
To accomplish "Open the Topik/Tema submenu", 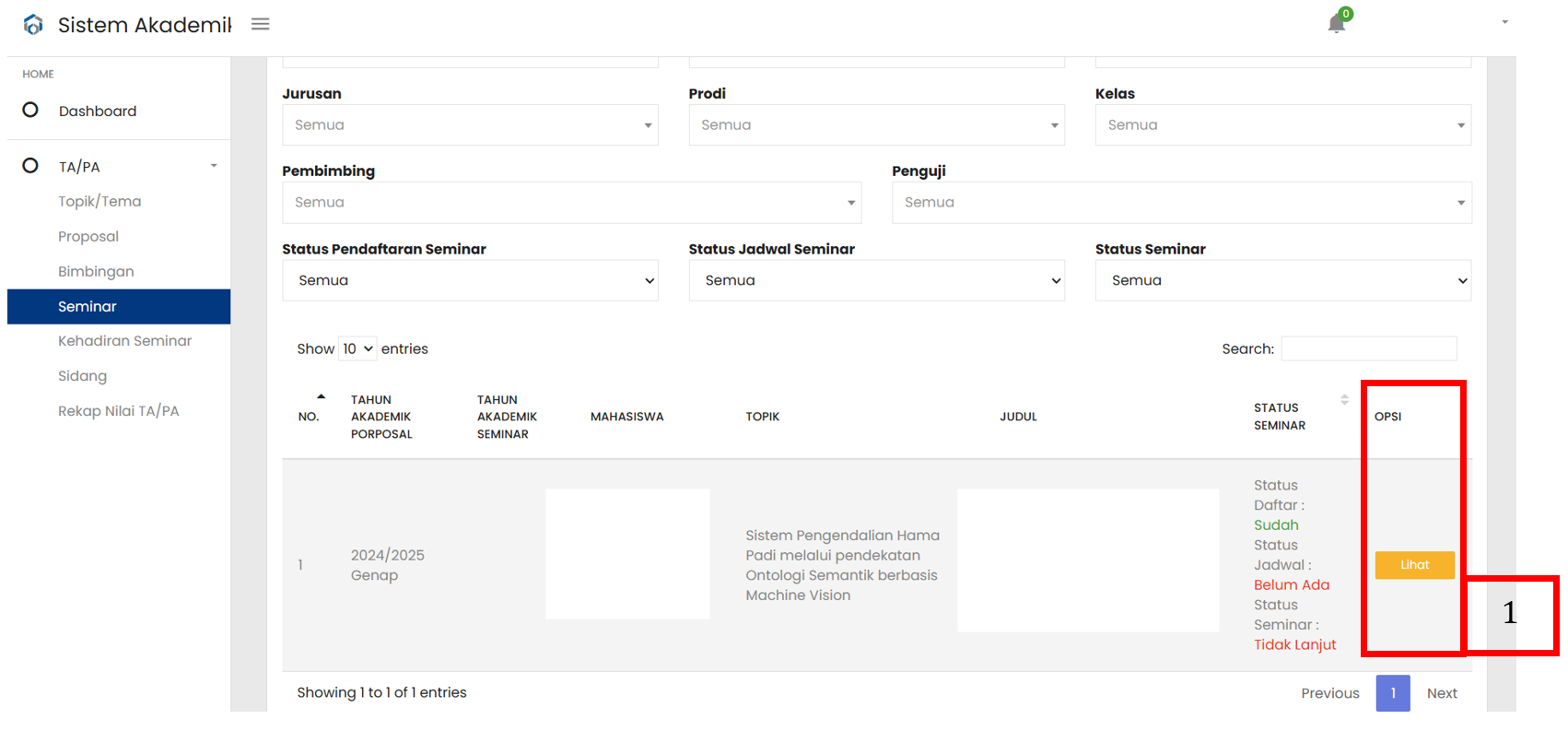I will [x=99, y=201].
